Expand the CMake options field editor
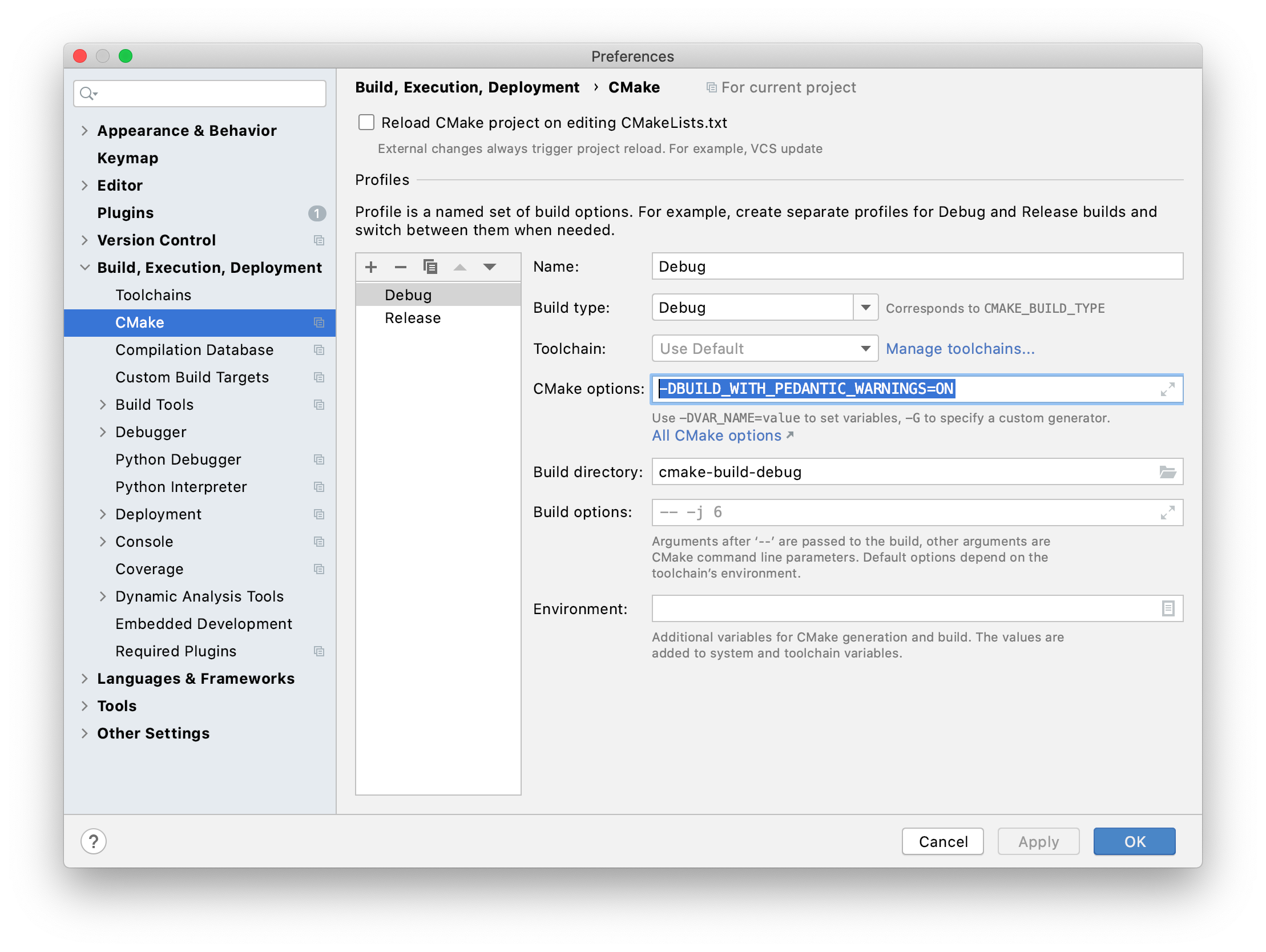Viewport: 1266px width, 952px height. [1167, 389]
